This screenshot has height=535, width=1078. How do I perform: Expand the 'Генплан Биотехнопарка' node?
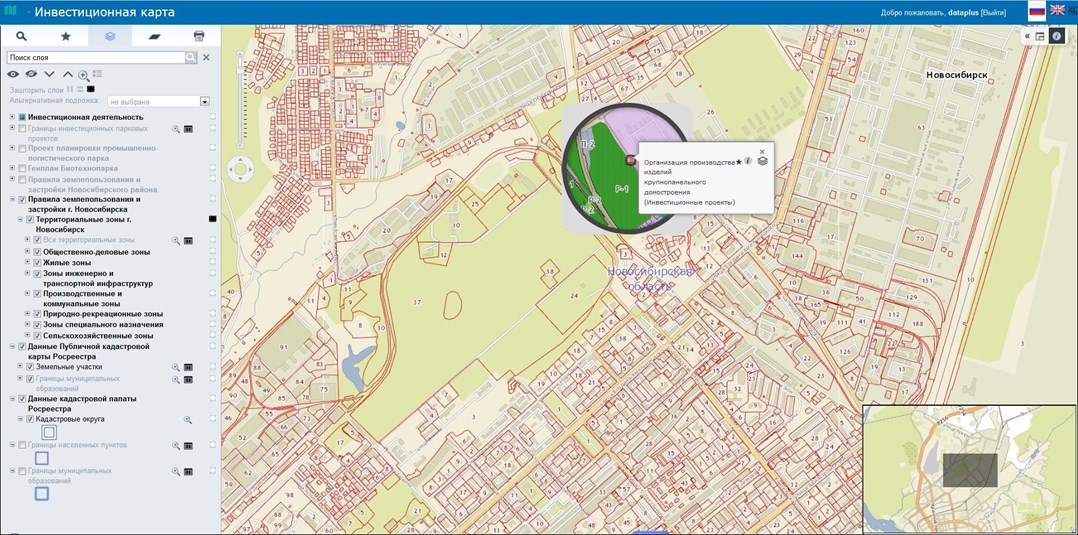pos(12,168)
